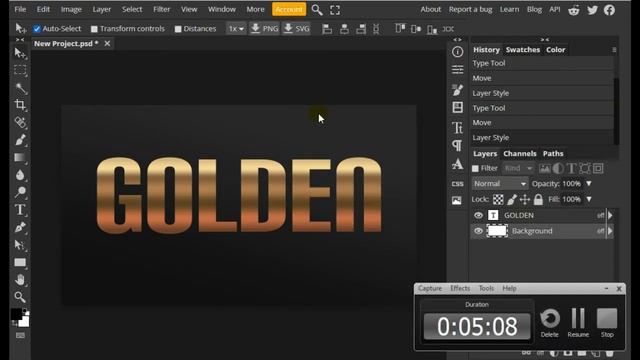The image size is (640, 360).
Task: Select the Rectangle shape tool
Action: coord(20,262)
